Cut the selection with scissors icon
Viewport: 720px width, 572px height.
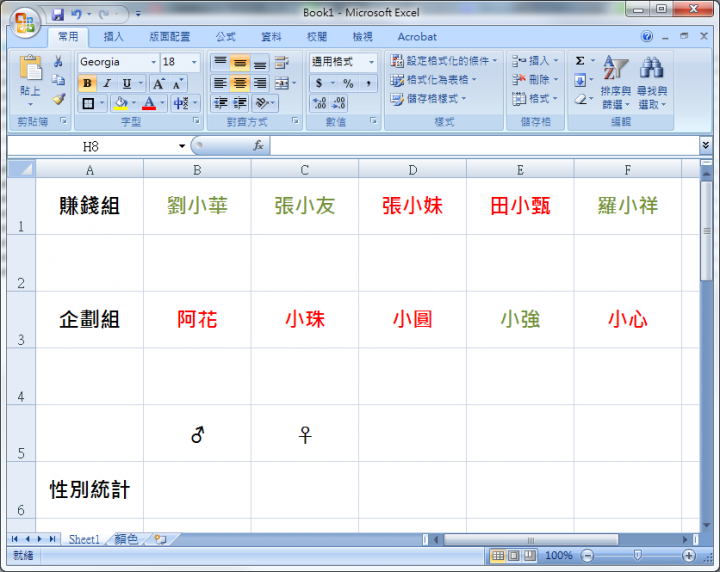58,61
